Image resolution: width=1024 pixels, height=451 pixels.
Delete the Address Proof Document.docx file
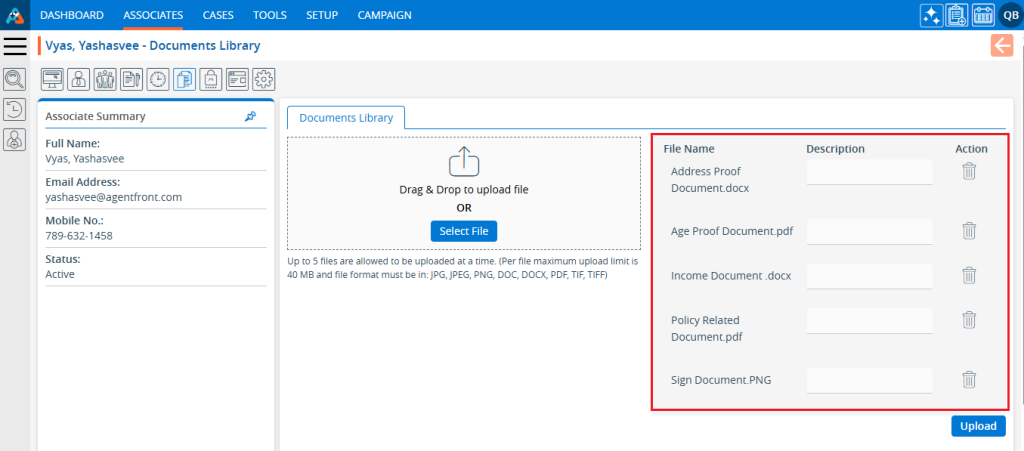pyautogui.click(x=968, y=171)
